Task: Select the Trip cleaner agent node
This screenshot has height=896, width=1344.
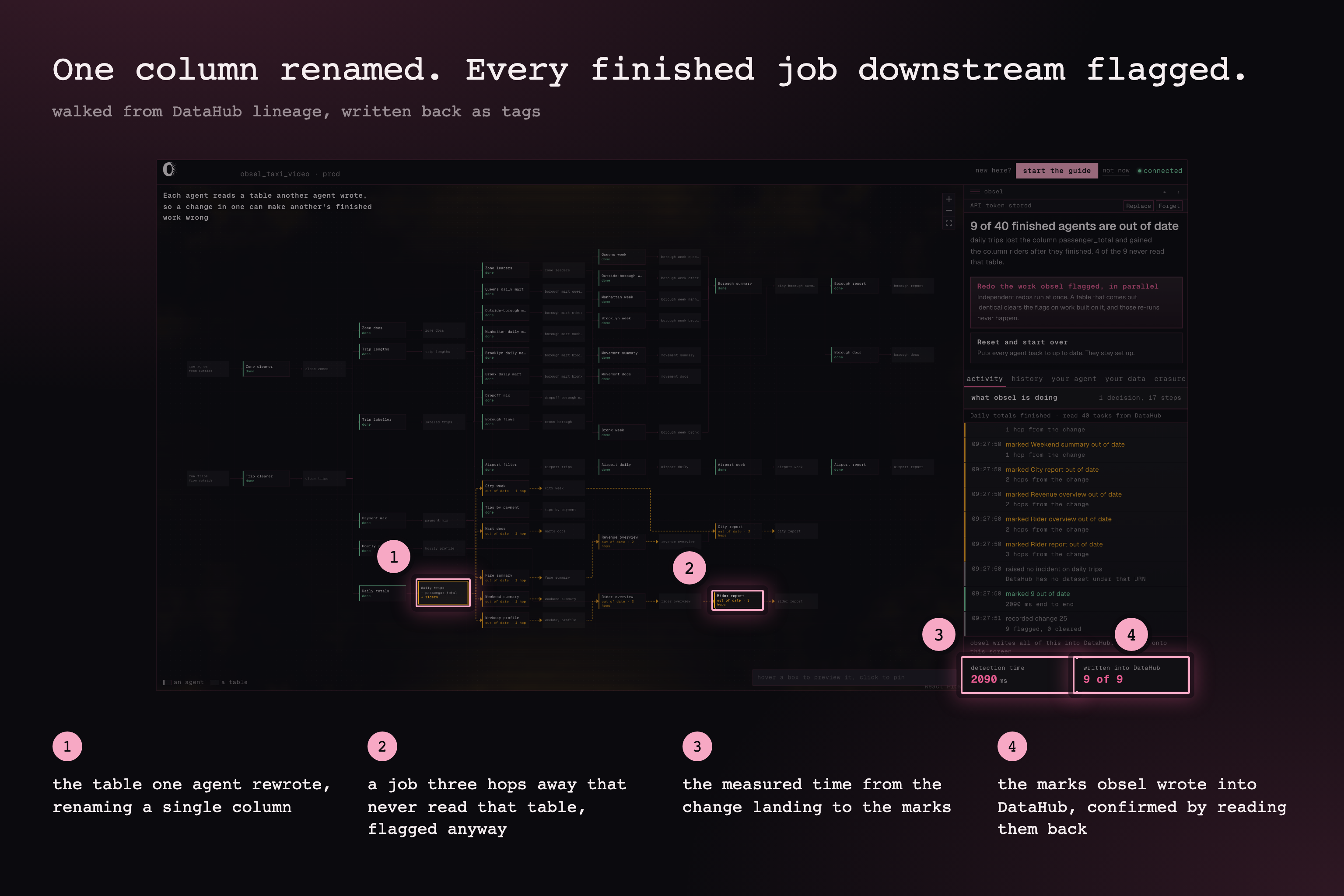Action: [x=266, y=478]
